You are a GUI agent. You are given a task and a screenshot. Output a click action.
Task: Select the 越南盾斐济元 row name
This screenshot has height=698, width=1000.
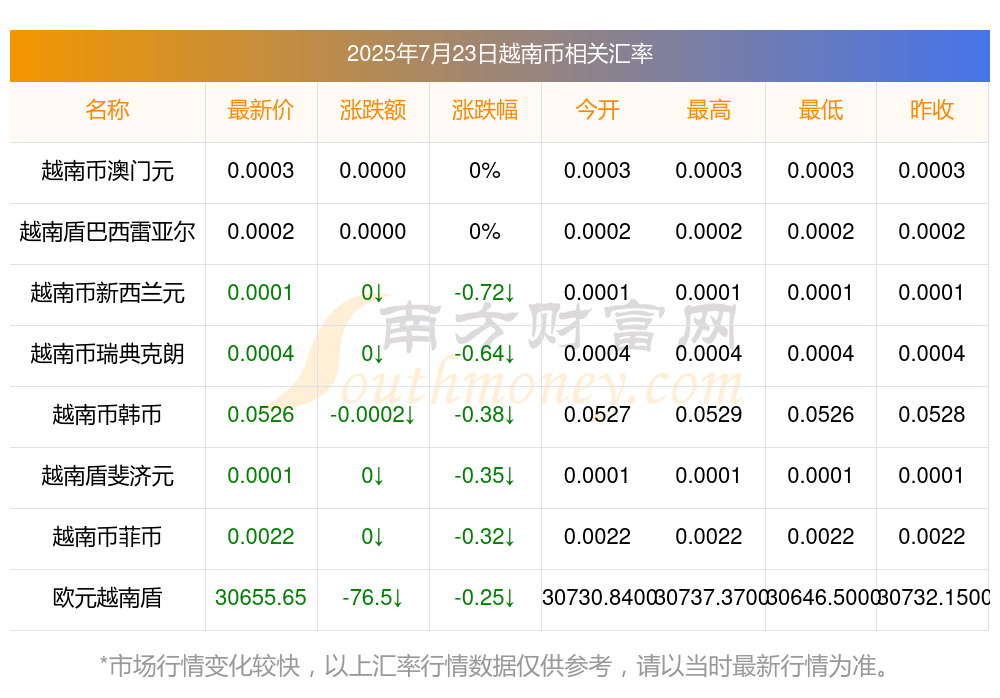[107, 476]
